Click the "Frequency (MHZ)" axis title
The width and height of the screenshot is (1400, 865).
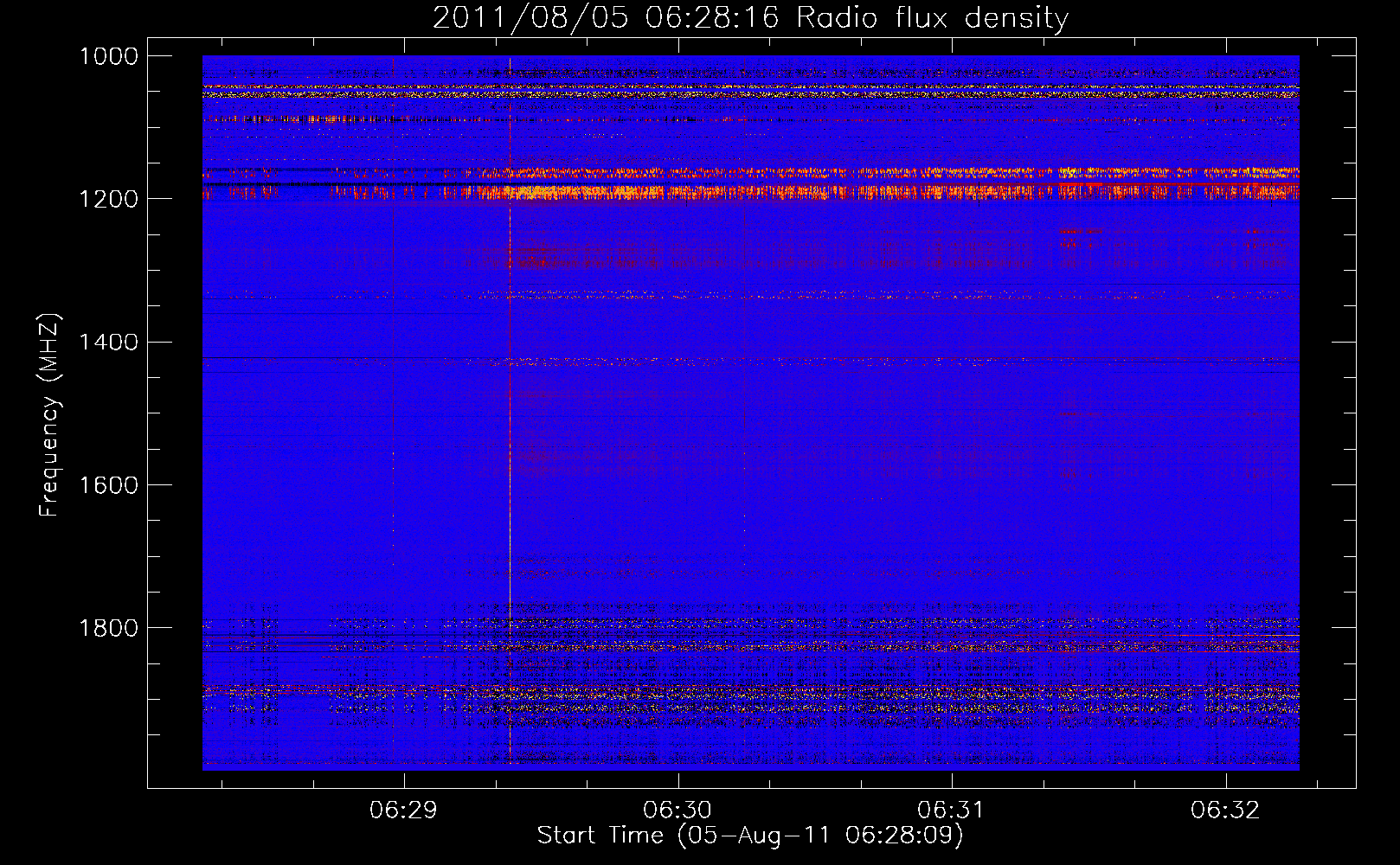click(50, 415)
